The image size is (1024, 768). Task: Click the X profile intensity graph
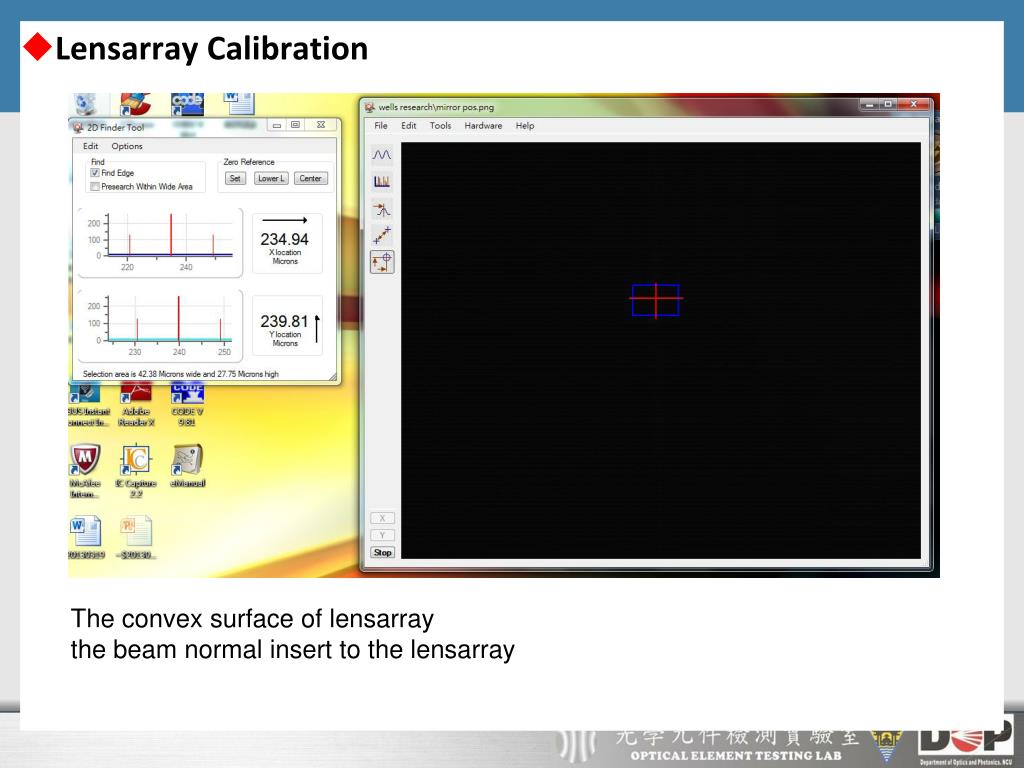click(161, 243)
